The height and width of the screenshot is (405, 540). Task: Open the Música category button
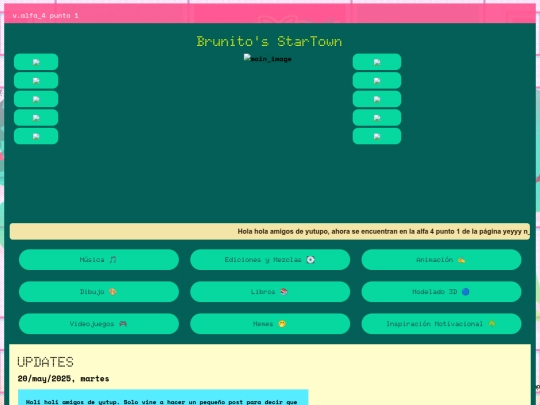(99, 260)
